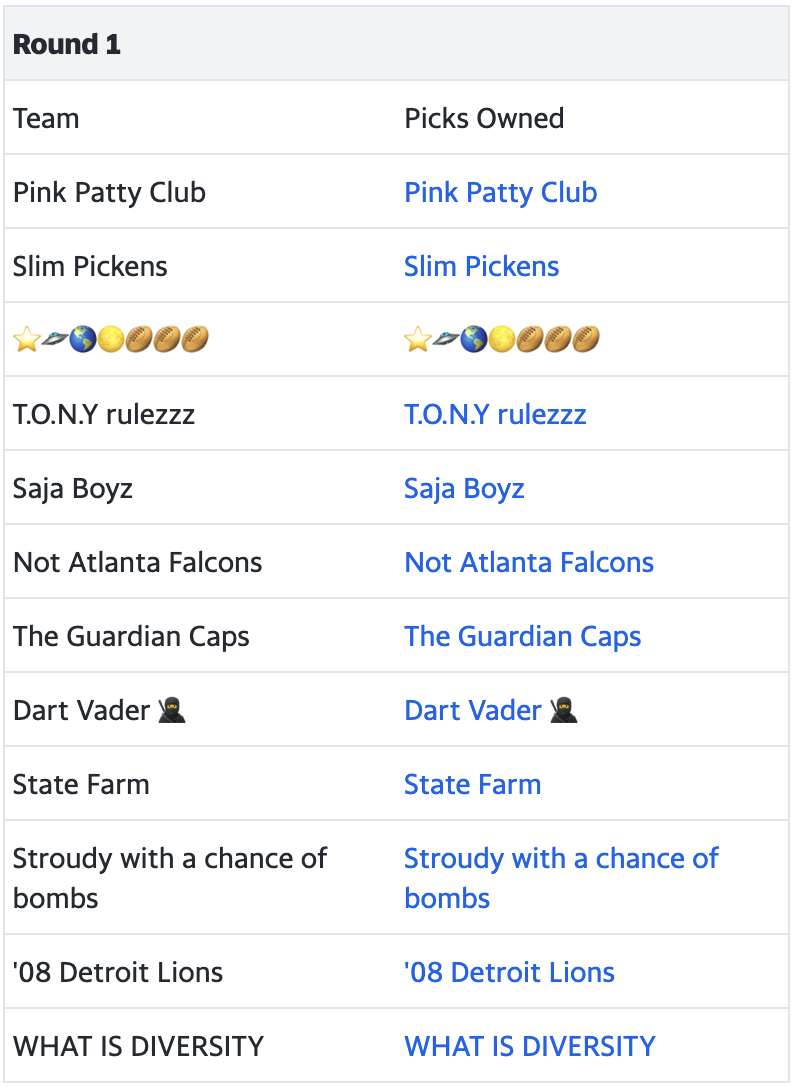The height and width of the screenshot is (1087, 795).
Task: Open the T.O.N.Y rulezzz link
Action: point(495,415)
